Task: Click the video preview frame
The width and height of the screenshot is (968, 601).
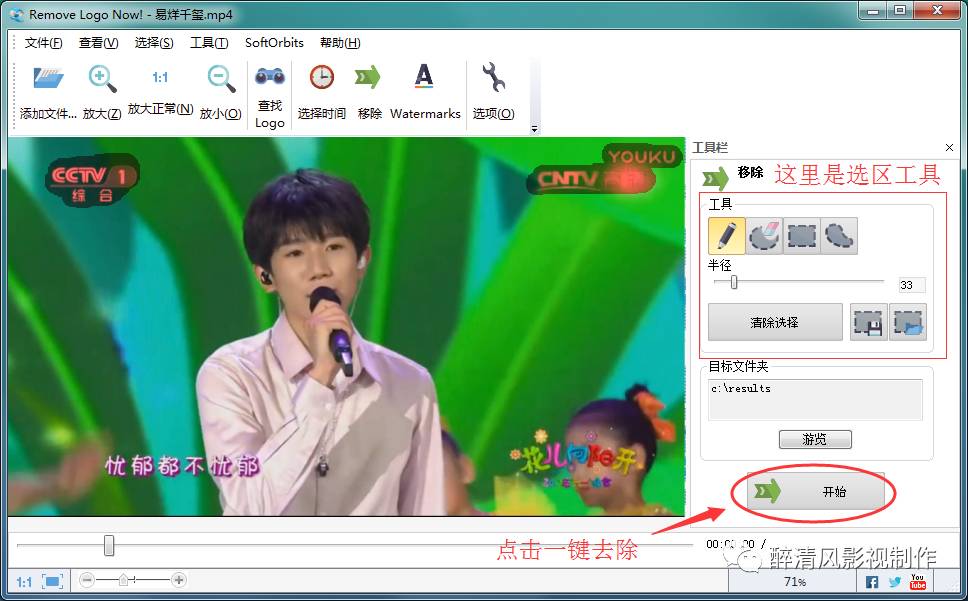Action: point(346,326)
